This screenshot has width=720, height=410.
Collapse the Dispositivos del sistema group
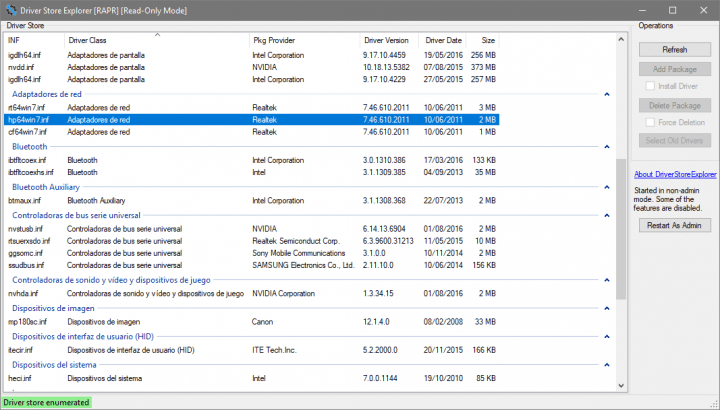pos(607,365)
